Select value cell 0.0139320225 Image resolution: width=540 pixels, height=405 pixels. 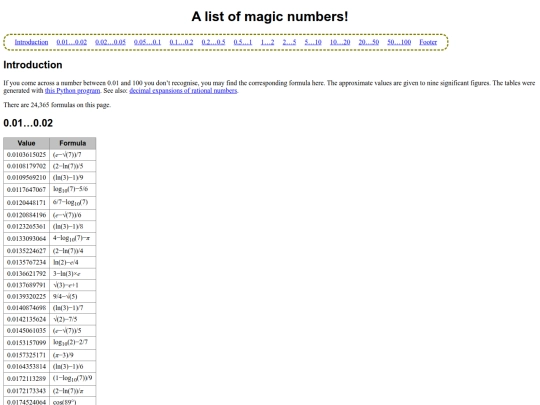(x=27, y=296)
